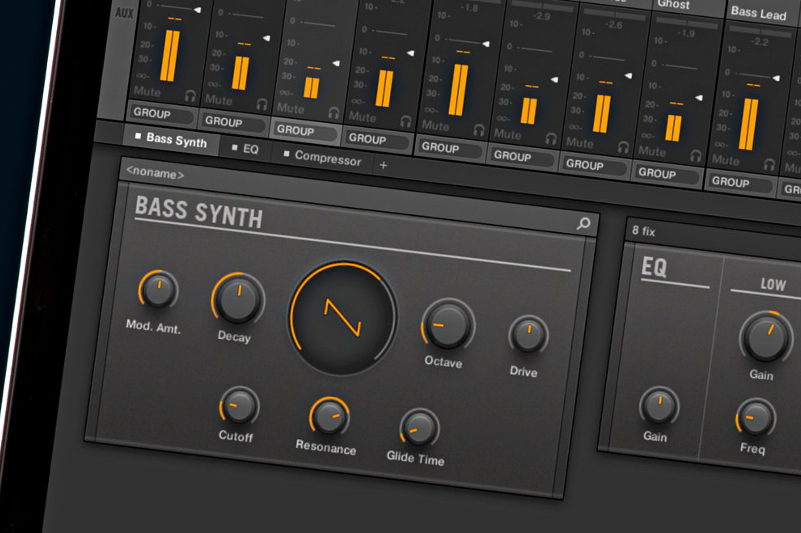
Task: Click fader triangle handle on first channel
Action: 197,10
